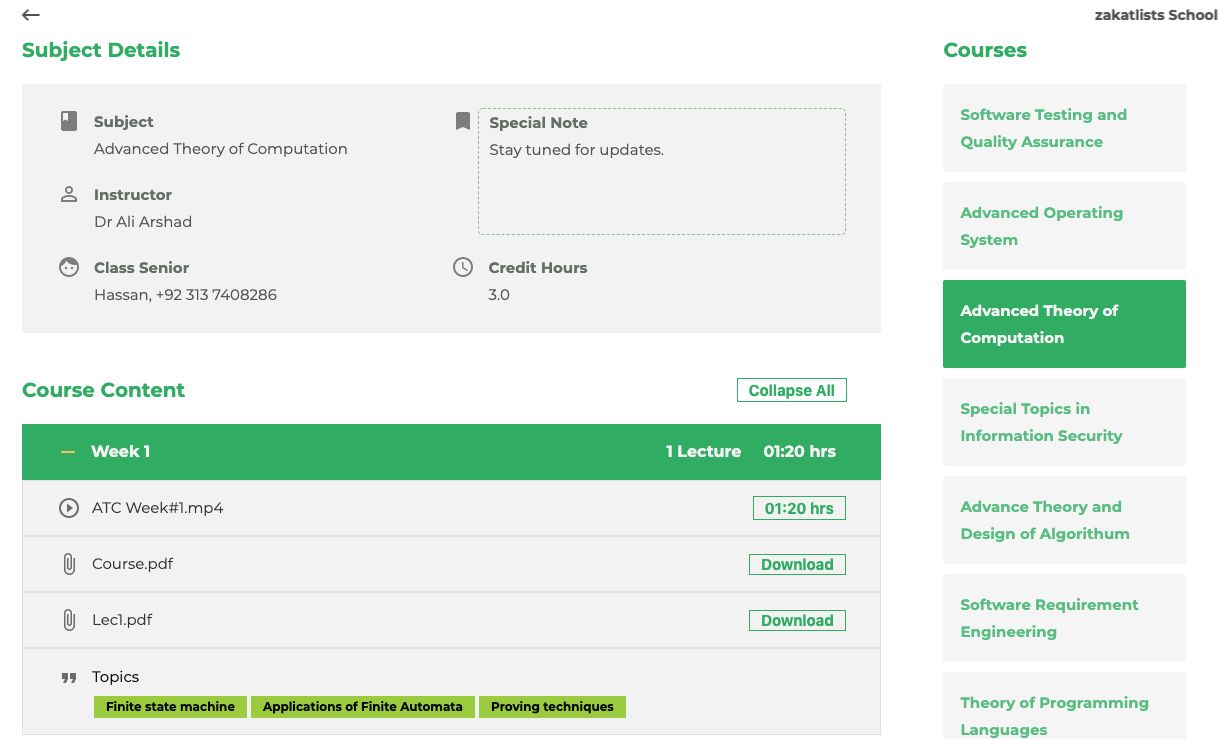Download the Lec1.pdf file
This screenshot has height=739, width=1232.
tap(797, 620)
